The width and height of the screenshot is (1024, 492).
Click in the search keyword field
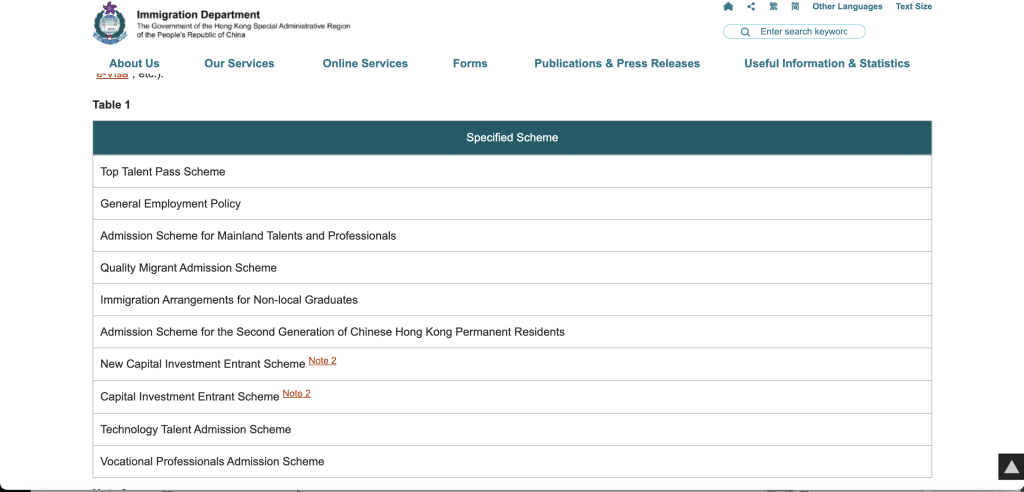[x=803, y=32]
